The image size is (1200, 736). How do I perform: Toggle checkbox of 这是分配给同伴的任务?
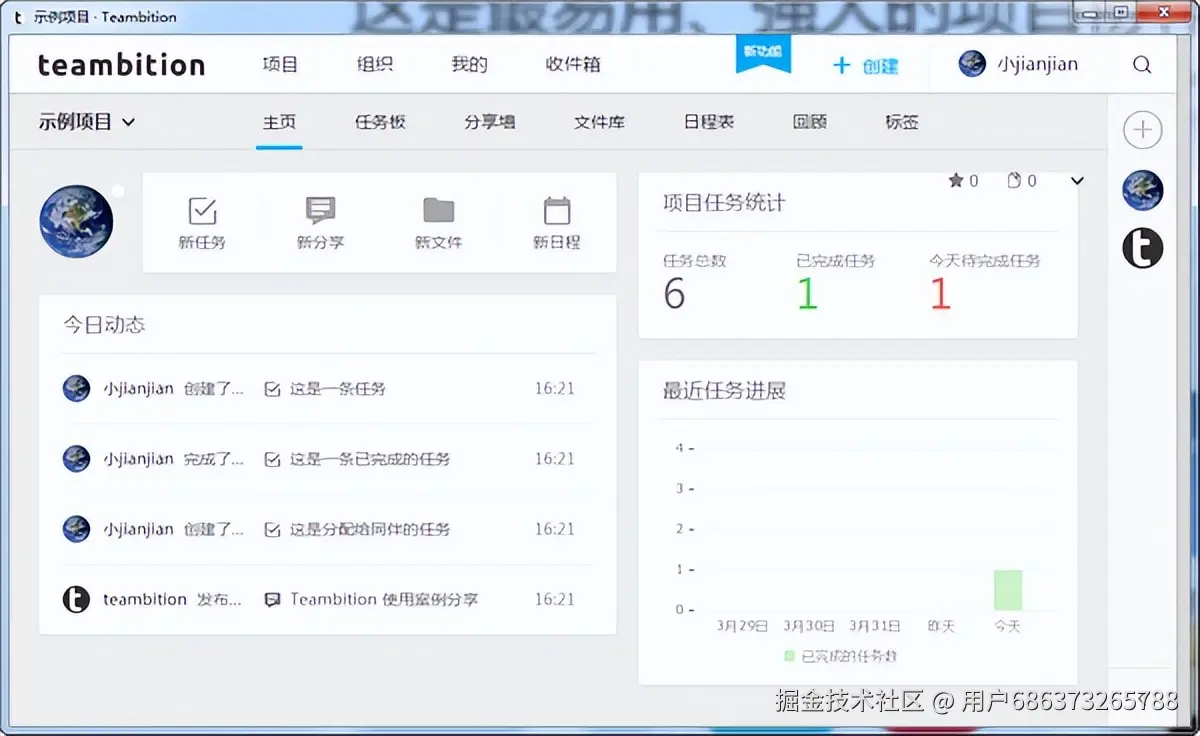click(272, 529)
